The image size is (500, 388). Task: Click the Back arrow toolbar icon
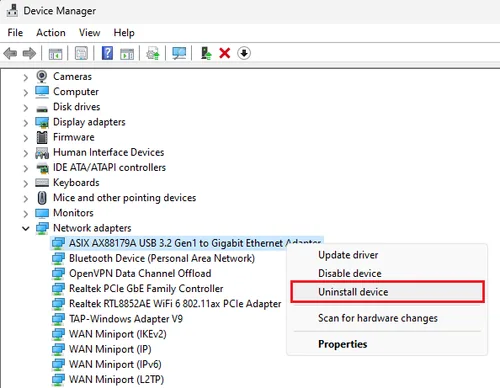point(10,53)
